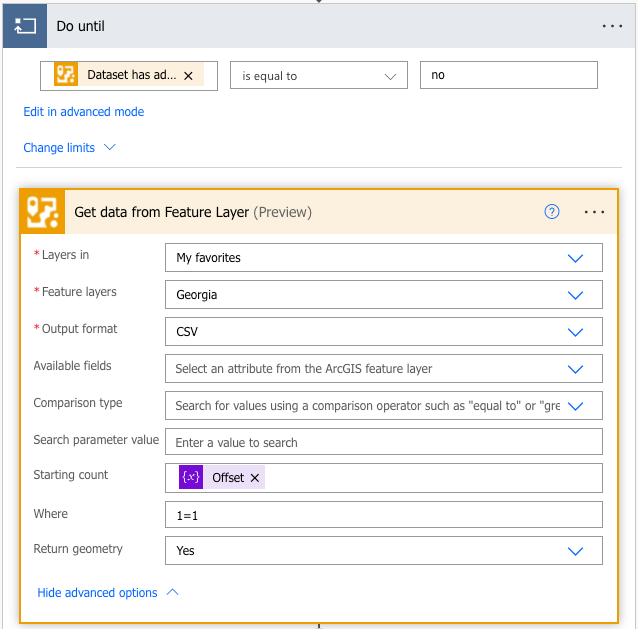
Task: Click the Offset variable icon
Action: pyautogui.click(x=191, y=478)
